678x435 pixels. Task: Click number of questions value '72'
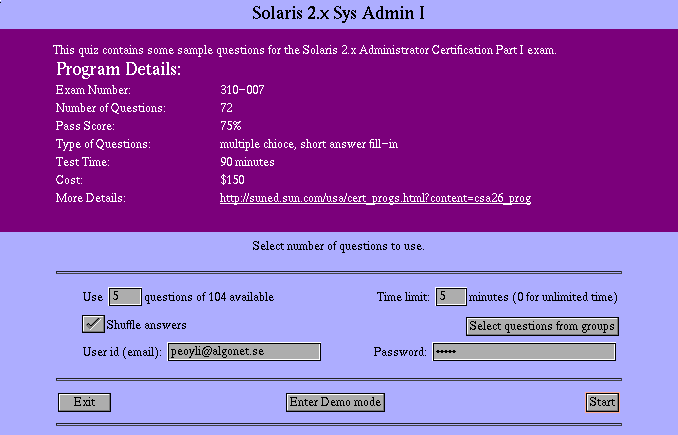tap(227, 108)
